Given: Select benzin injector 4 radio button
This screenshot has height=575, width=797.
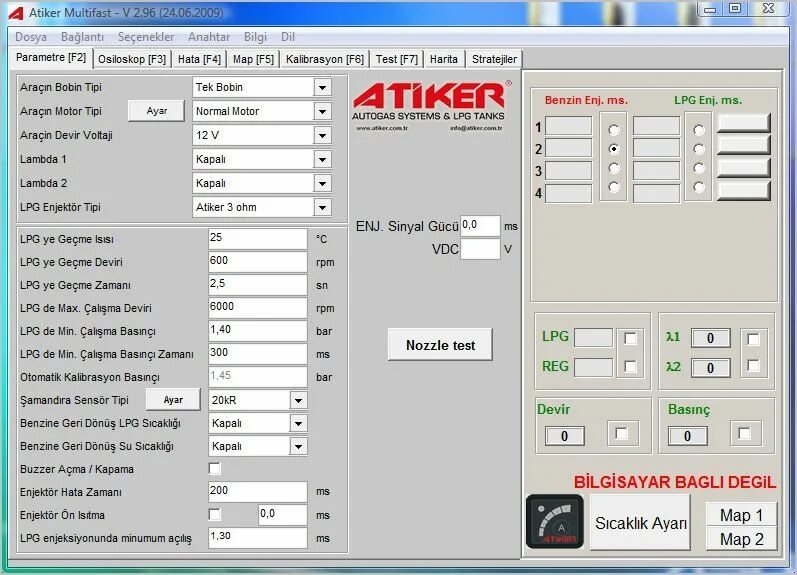Looking at the screenshot, I should [614, 187].
